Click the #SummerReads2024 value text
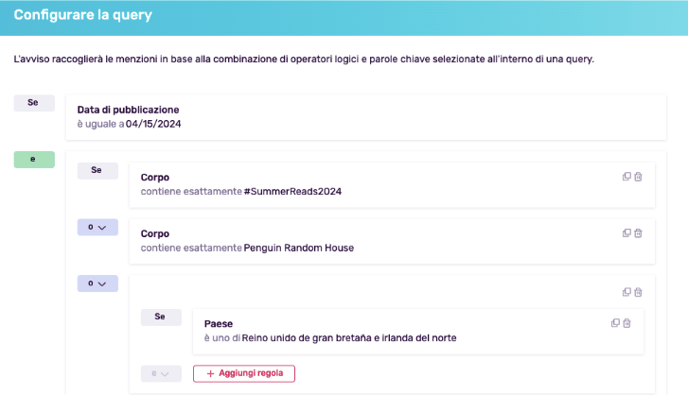688x395 pixels. coord(293,192)
